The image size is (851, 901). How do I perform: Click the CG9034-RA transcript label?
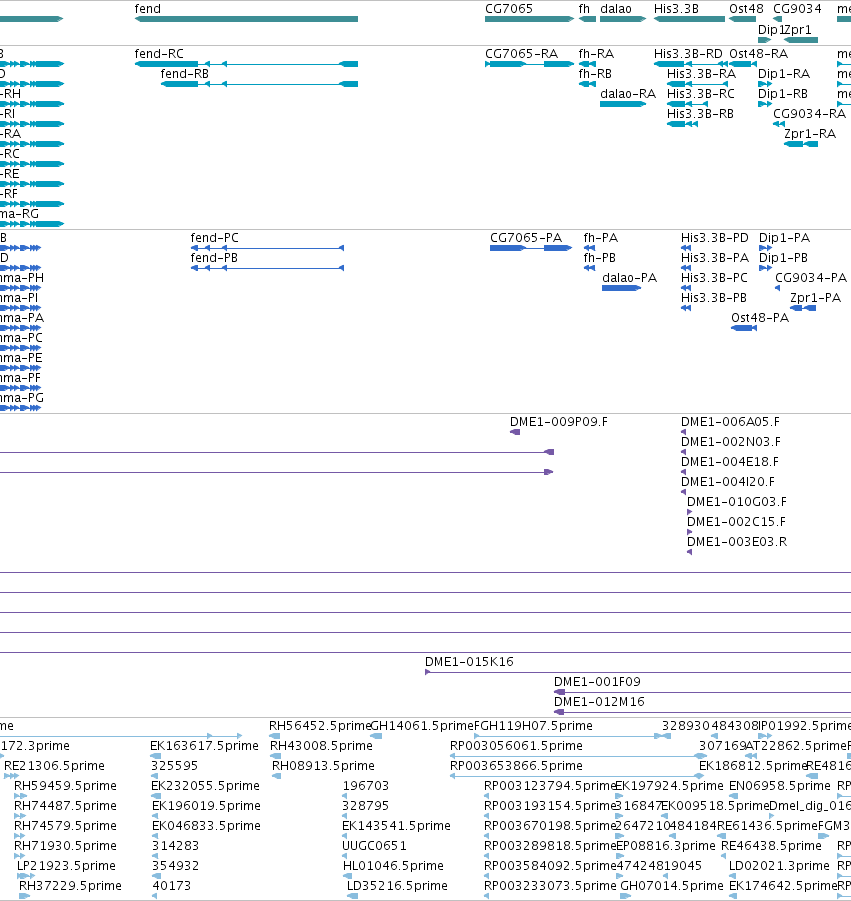pyautogui.click(x=809, y=114)
